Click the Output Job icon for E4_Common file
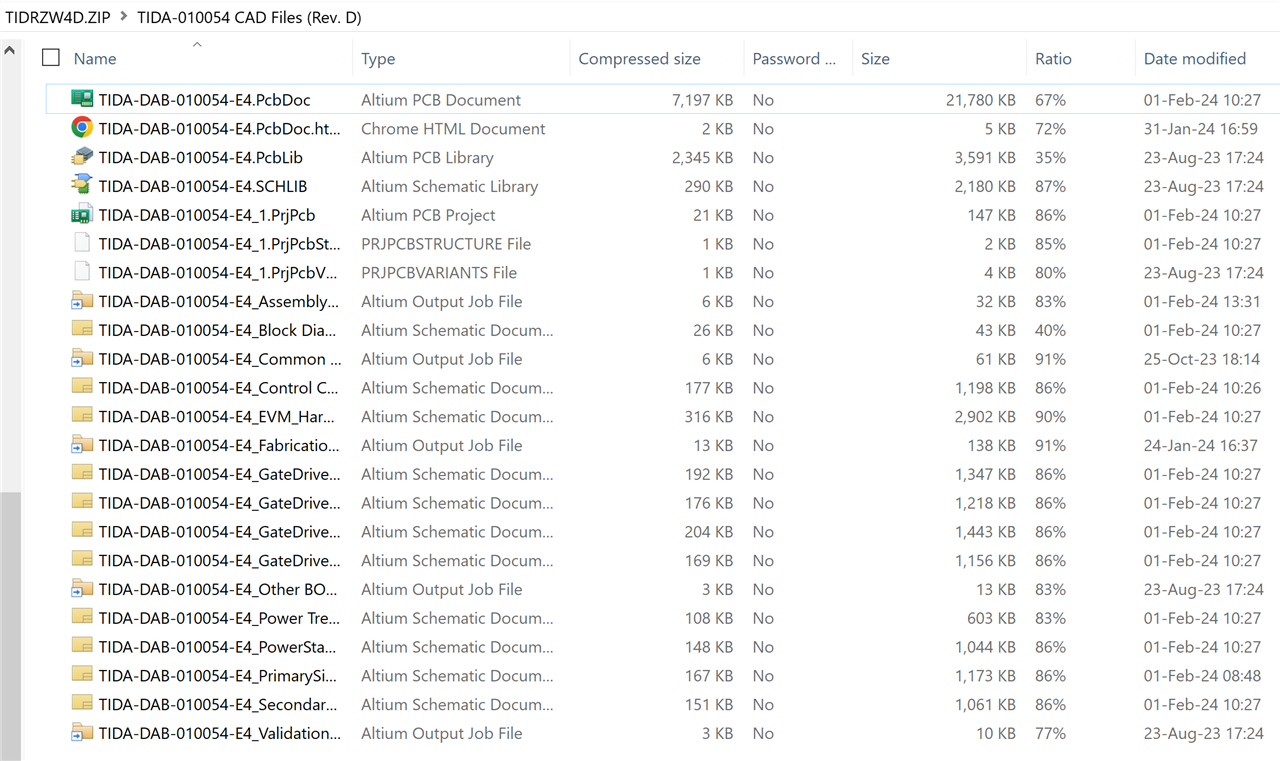The height and width of the screenshot is (761, 1280). click(82, 358)
